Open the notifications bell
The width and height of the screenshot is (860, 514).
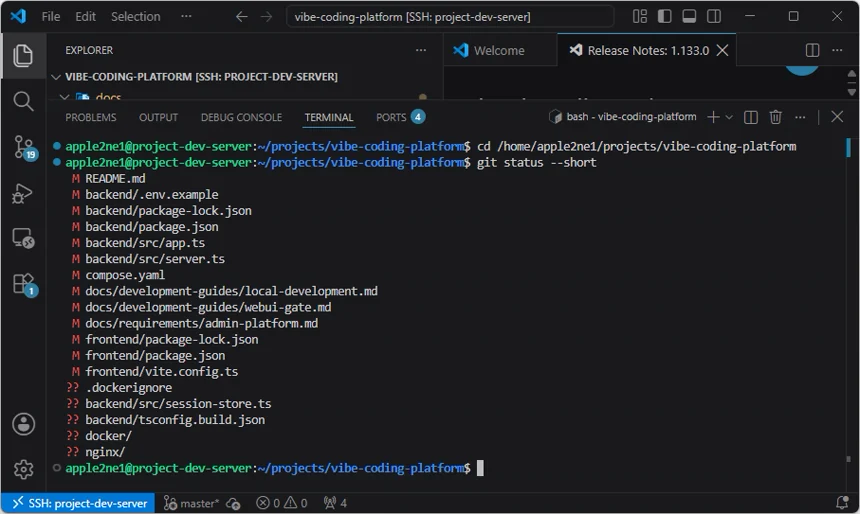point(842,503)
